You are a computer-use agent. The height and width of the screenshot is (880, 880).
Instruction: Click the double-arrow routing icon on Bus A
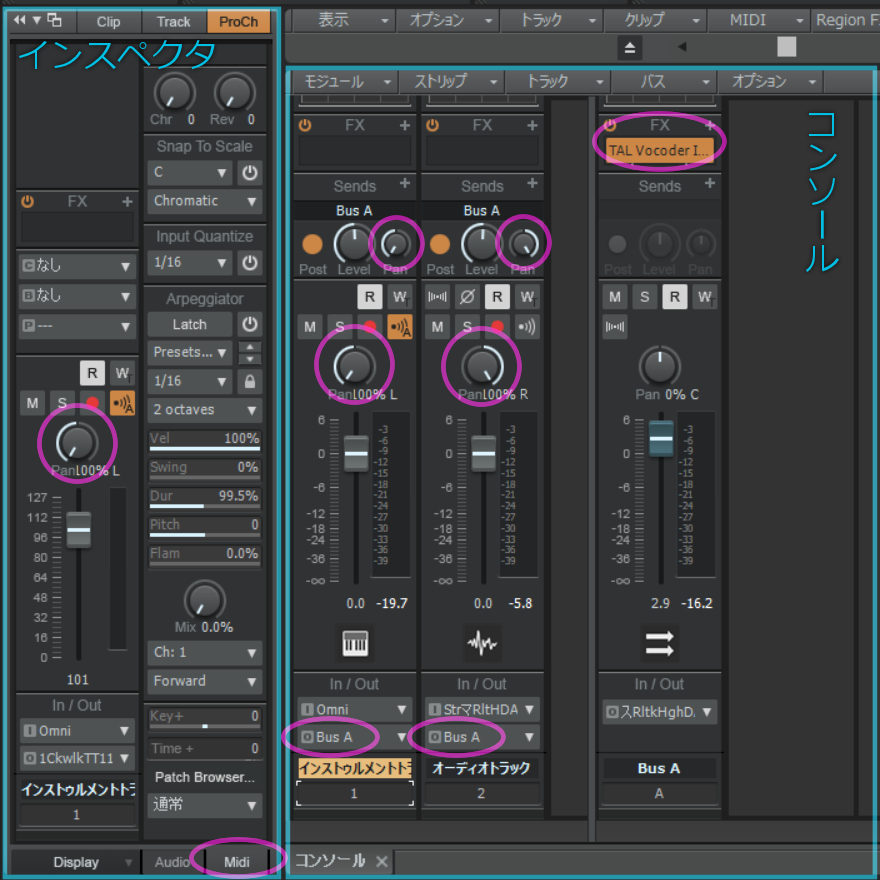pos(660,643)
